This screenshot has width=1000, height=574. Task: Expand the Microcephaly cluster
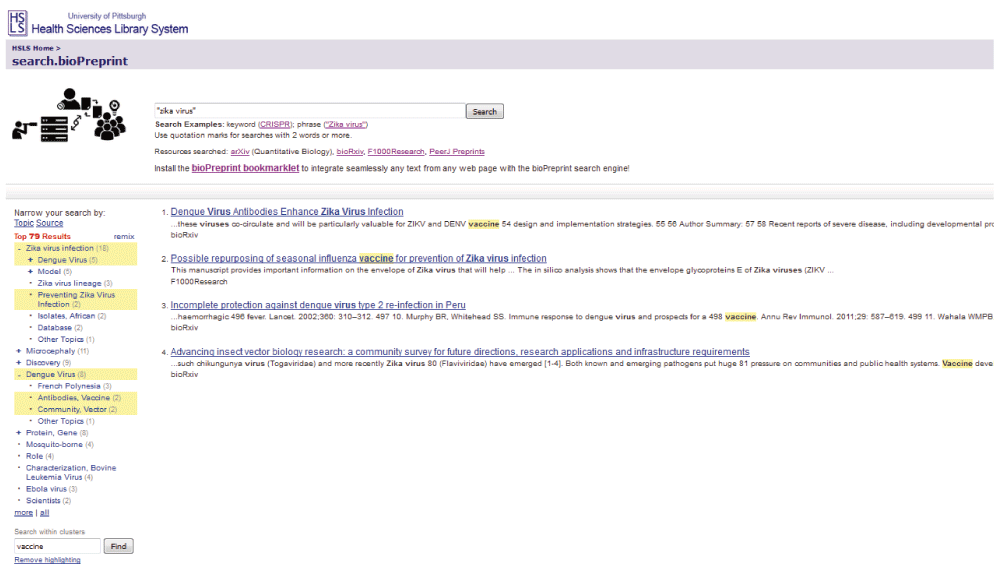pyautogui.click(x=18, y=351)
